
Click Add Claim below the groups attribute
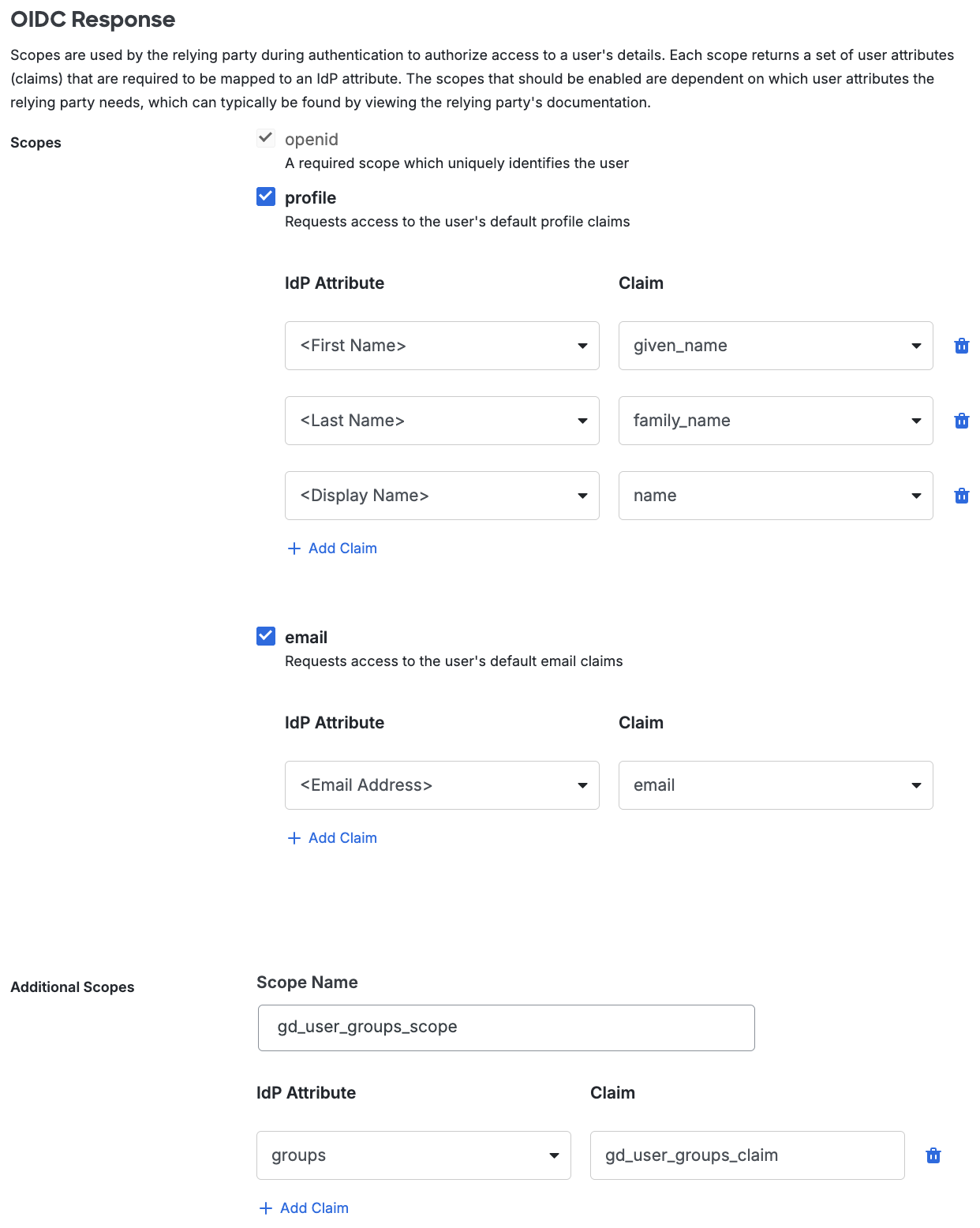click(313, 1207)
